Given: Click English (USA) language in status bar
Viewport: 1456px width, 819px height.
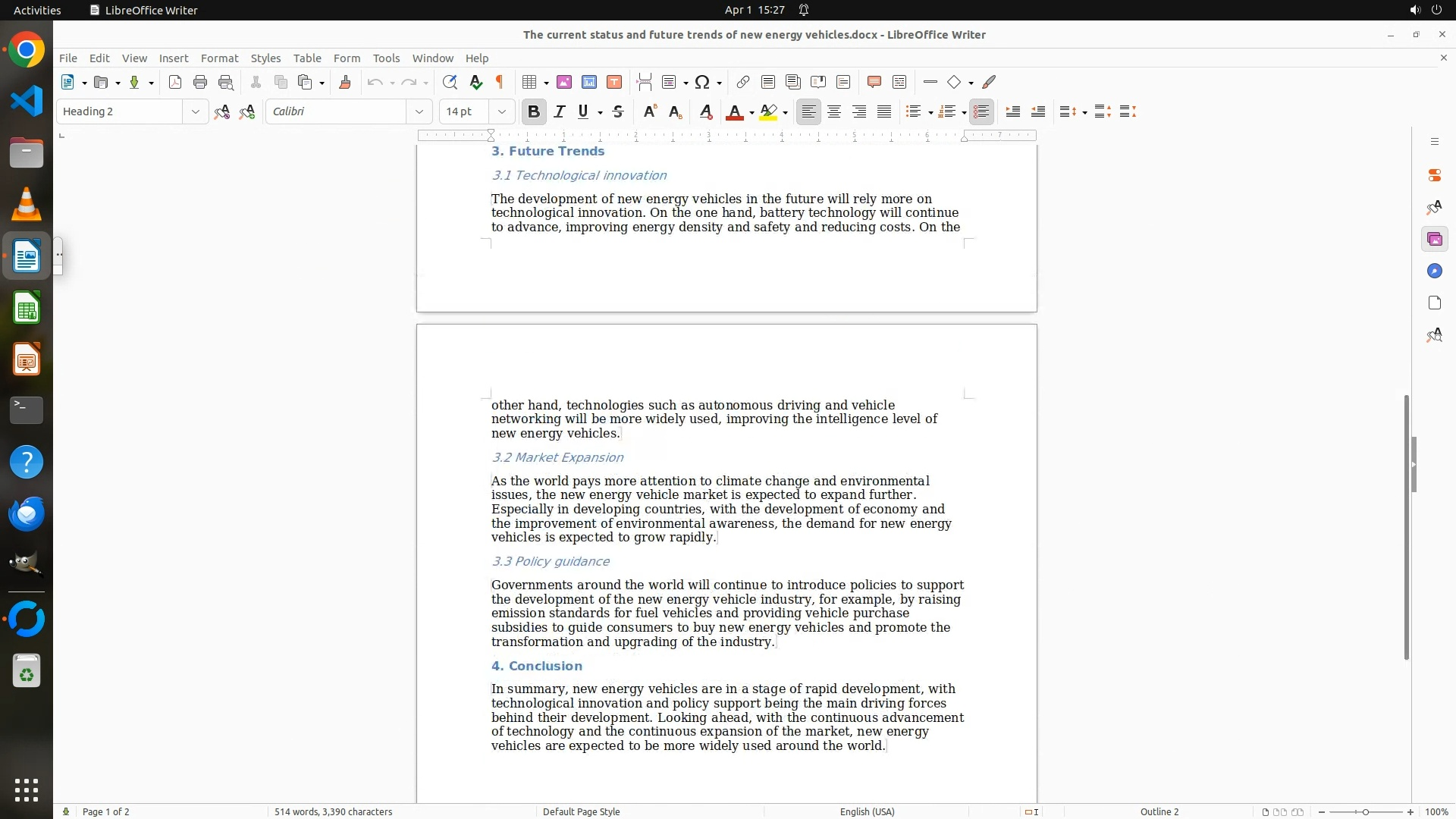Looking at the screenshot, I should tap(867, 811).
